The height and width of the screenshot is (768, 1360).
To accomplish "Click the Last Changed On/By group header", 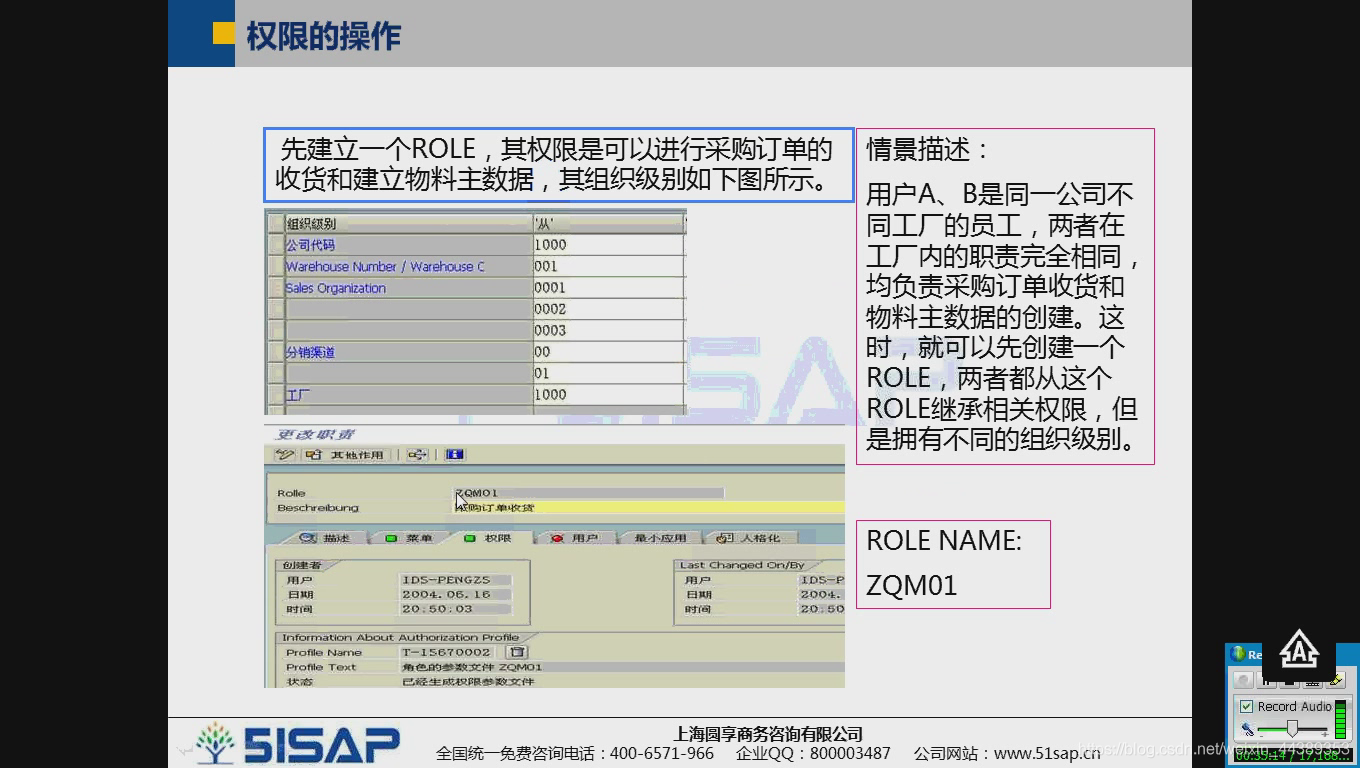I will 742,565.
